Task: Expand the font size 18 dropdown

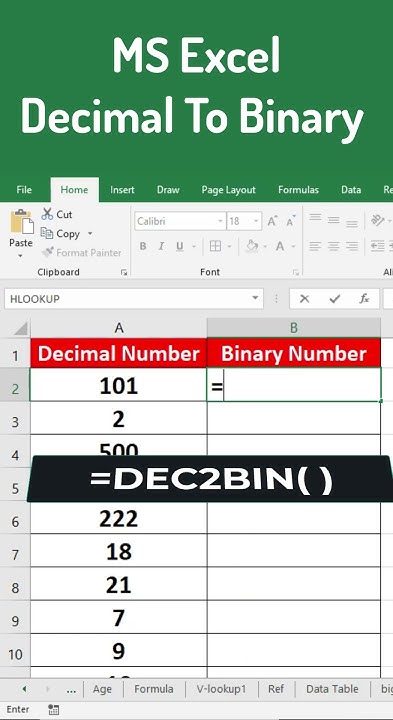Action: 256,221
